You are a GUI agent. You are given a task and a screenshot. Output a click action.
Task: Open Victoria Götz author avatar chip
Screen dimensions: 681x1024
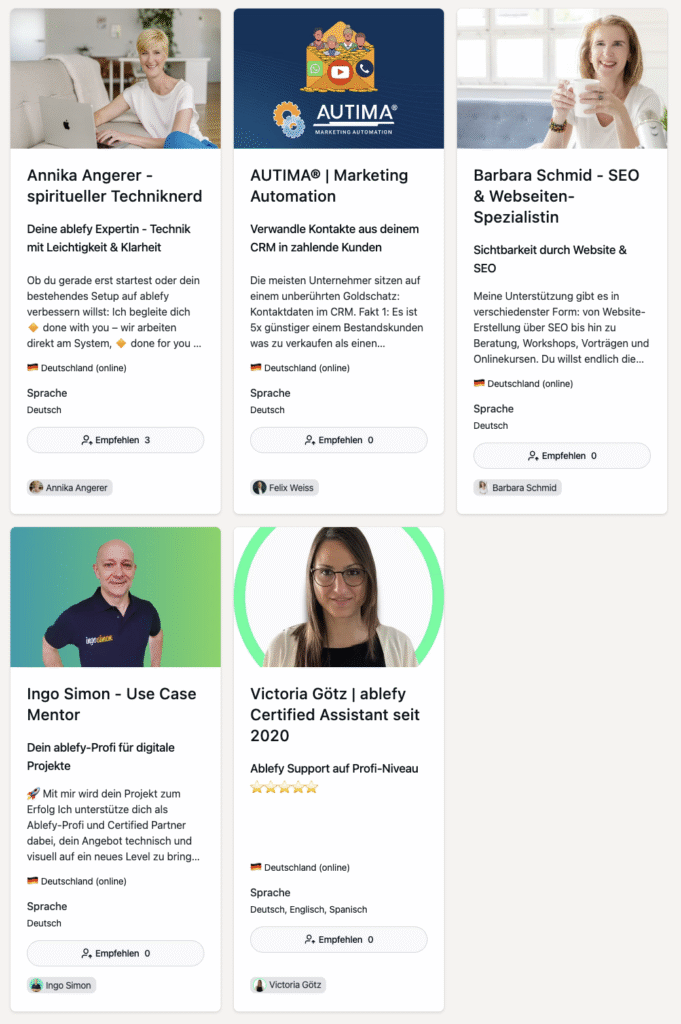pos(288,985)
